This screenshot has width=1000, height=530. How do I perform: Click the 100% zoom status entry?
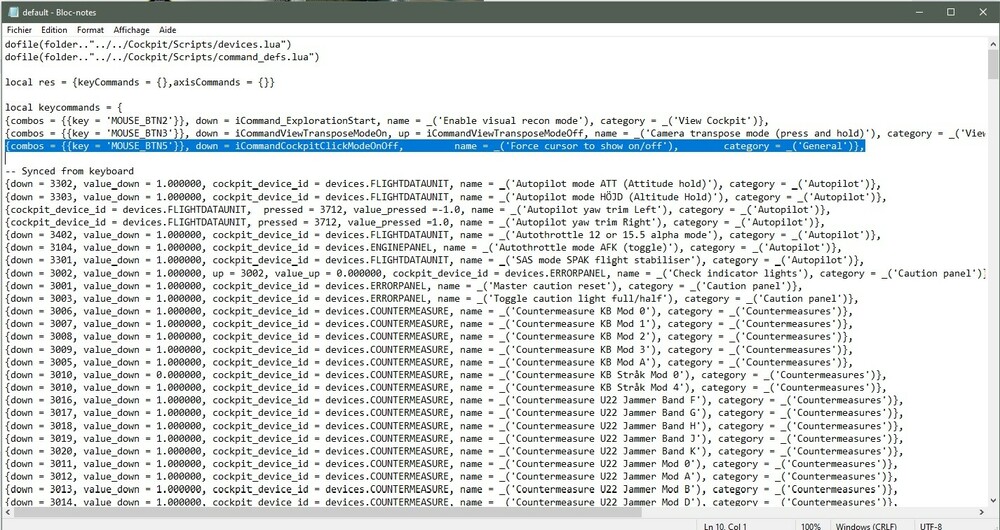point(811,526)
